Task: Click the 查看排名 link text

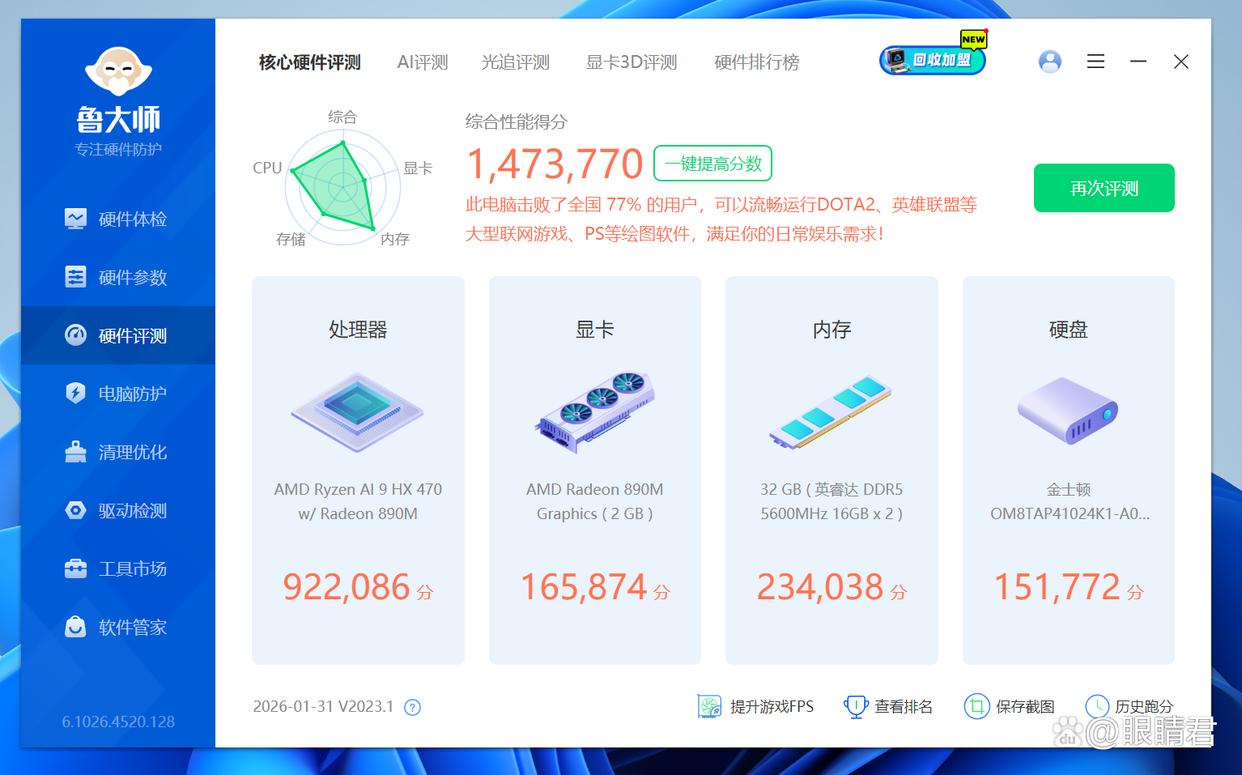Action: [904, 707]
